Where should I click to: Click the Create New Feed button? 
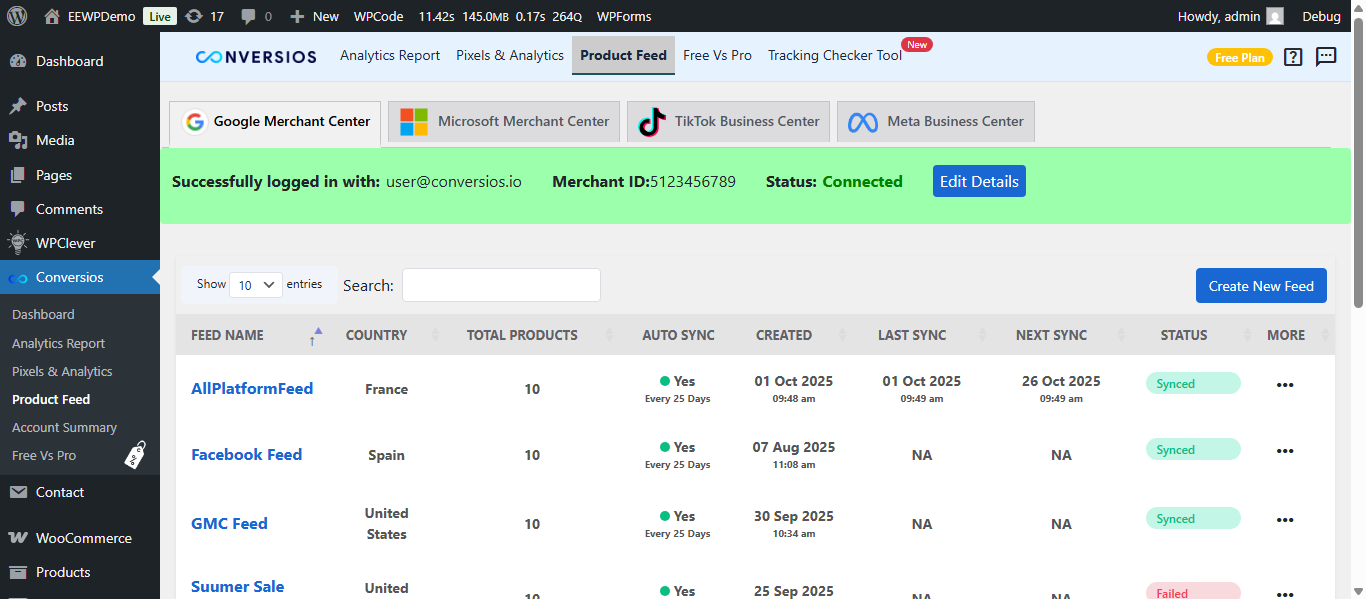(x=1261, y=285)
